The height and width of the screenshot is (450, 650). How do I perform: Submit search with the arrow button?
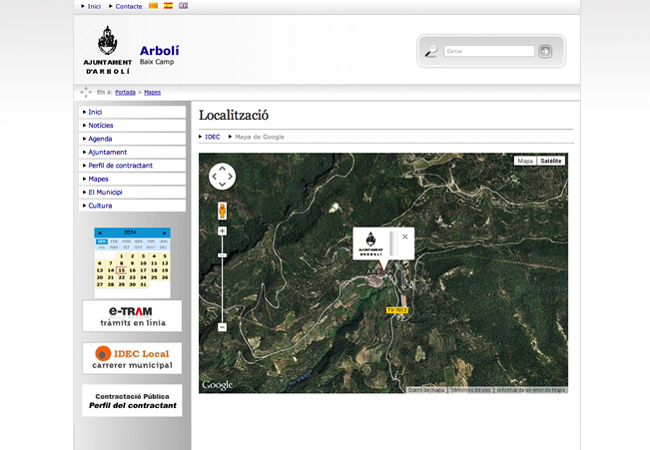(x=545, y=51)
